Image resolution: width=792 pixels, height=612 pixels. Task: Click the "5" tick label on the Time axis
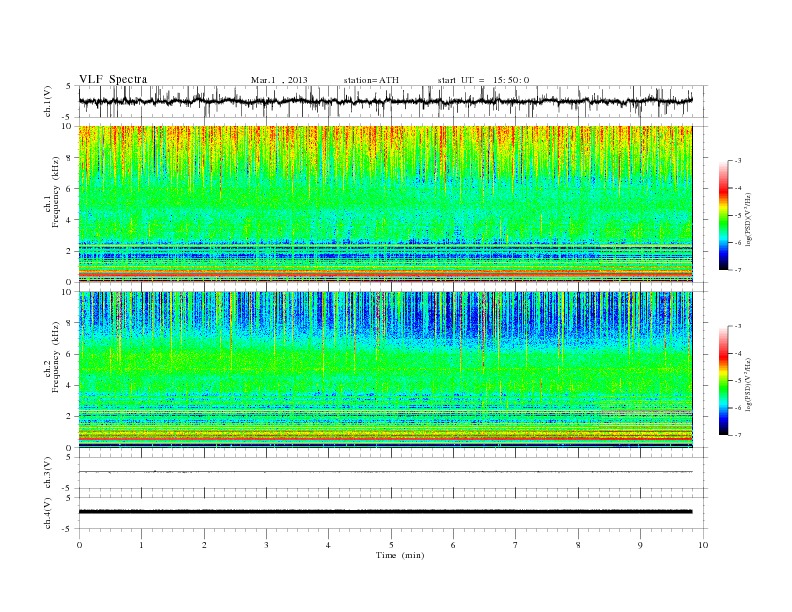coord(391,545)
